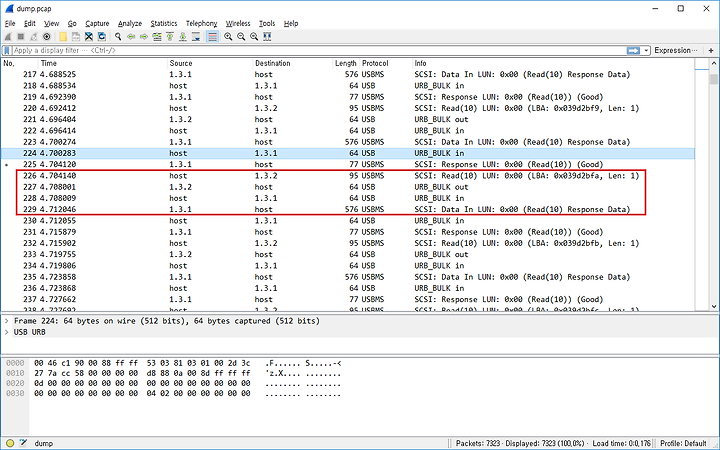Sort by the Protocol column header
Viewport: 720px width, 450px height.
coord(386,63)
